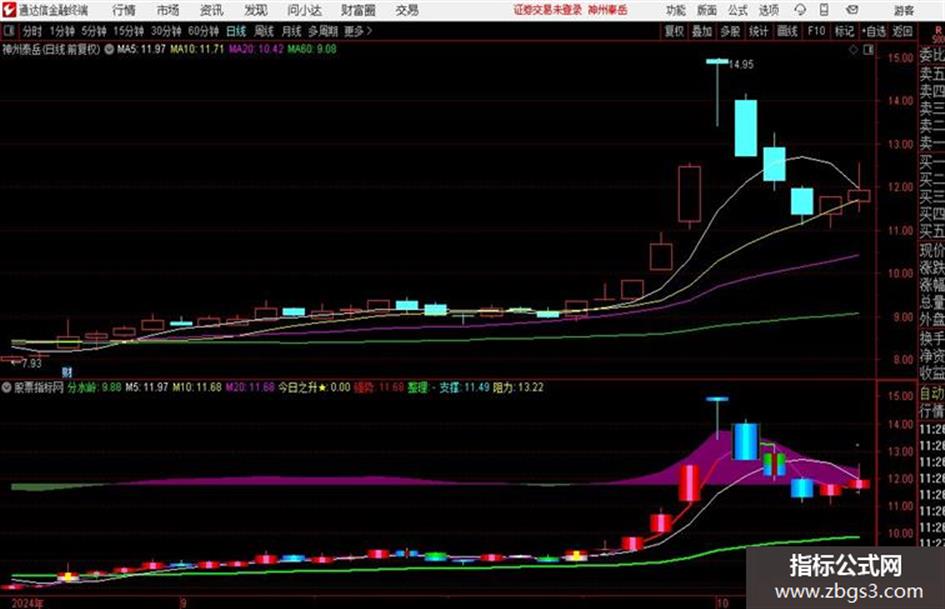This screenshot has height=609, width=945.
Task: Select the 多周期 multi-period tab
Action: coord(323,31)
